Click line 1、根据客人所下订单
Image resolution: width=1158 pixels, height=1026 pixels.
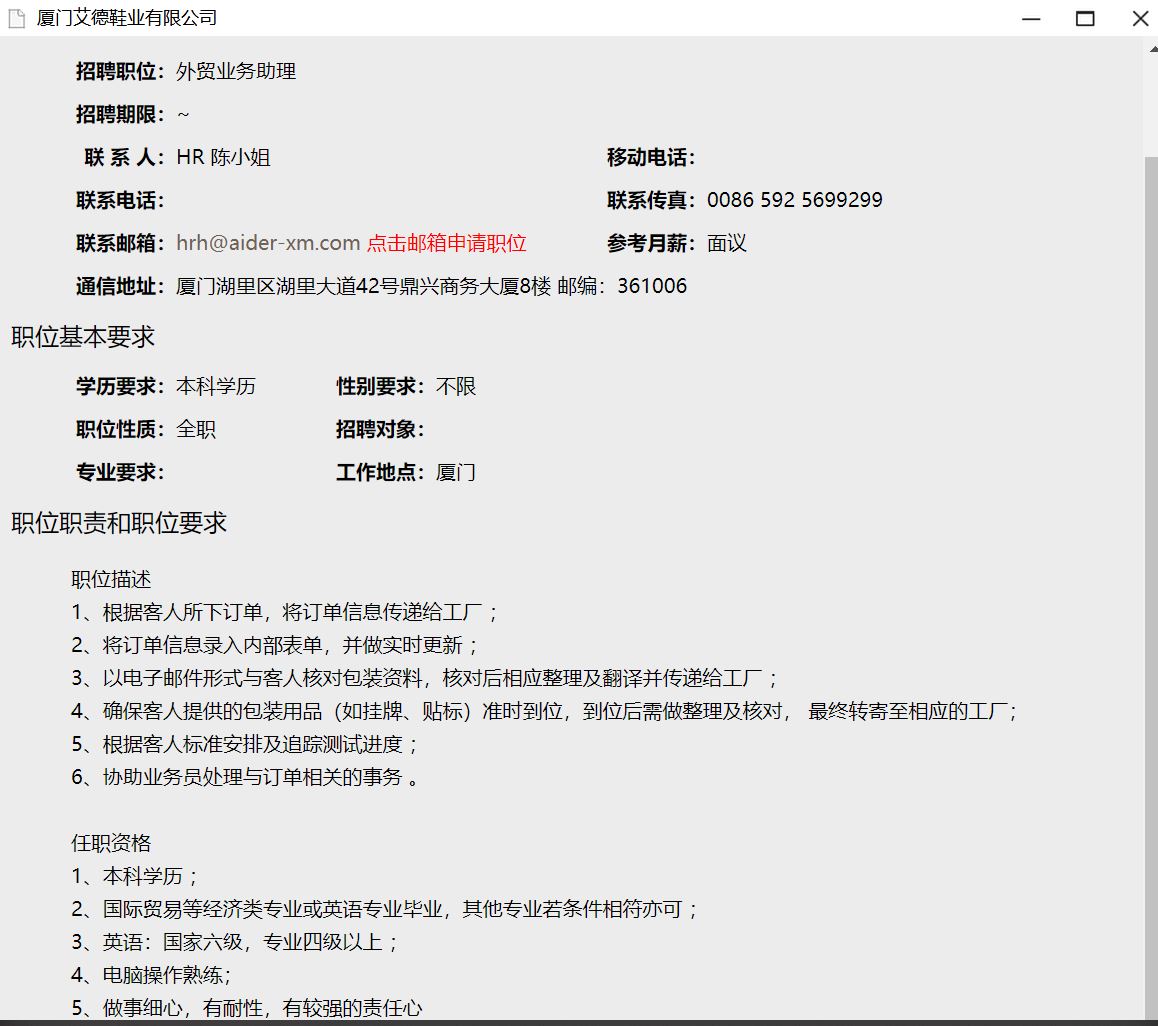click(x=285, y=612)
